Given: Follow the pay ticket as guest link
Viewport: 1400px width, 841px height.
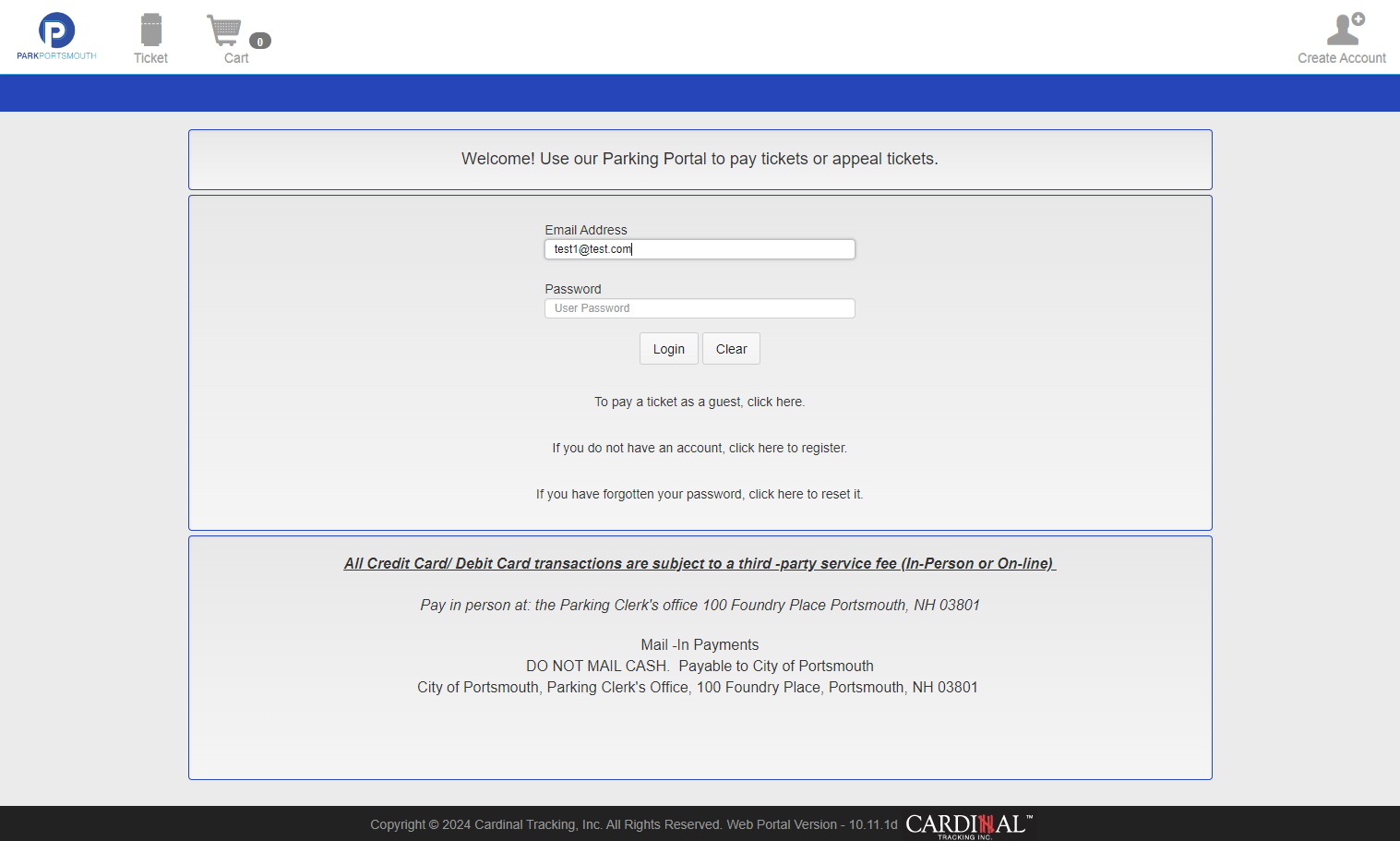Looking at the screenshot, I should pos(700,402).
